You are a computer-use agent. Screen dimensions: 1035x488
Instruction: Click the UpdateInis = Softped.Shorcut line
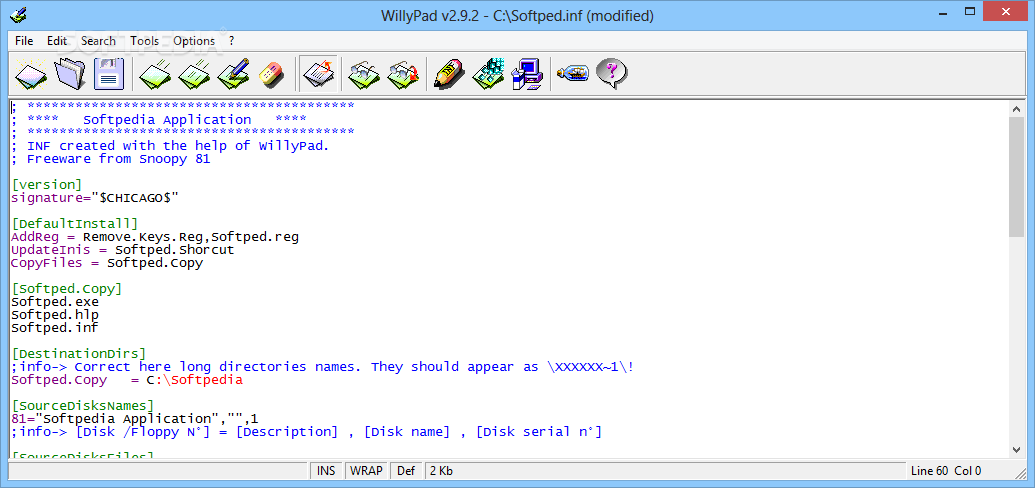(123, 250)
